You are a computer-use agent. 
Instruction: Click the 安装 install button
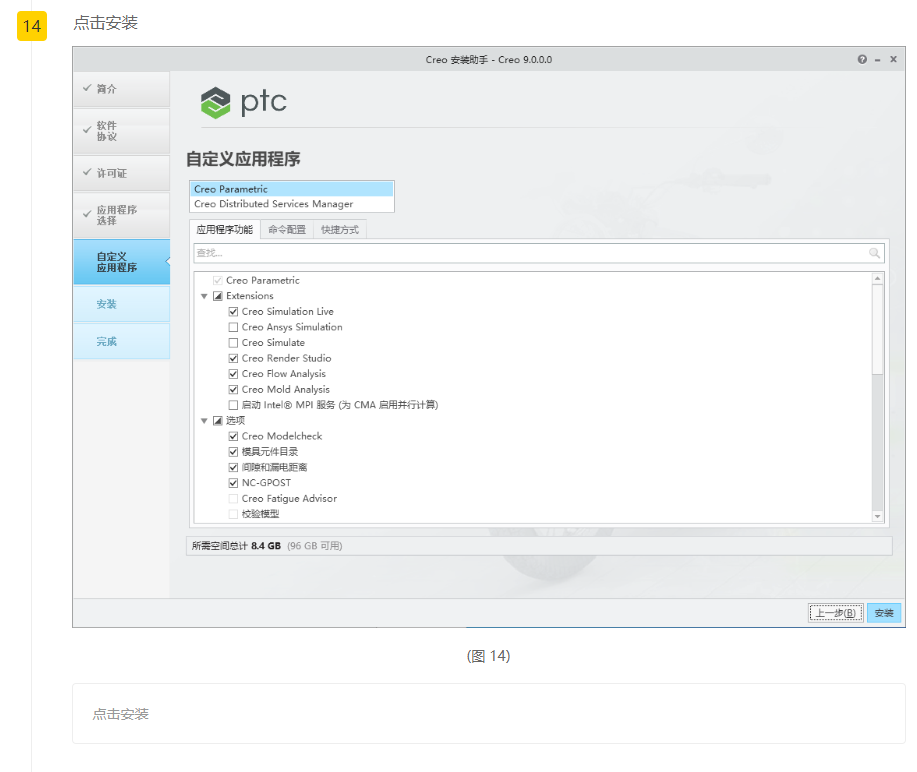click(x=884, y=613)
